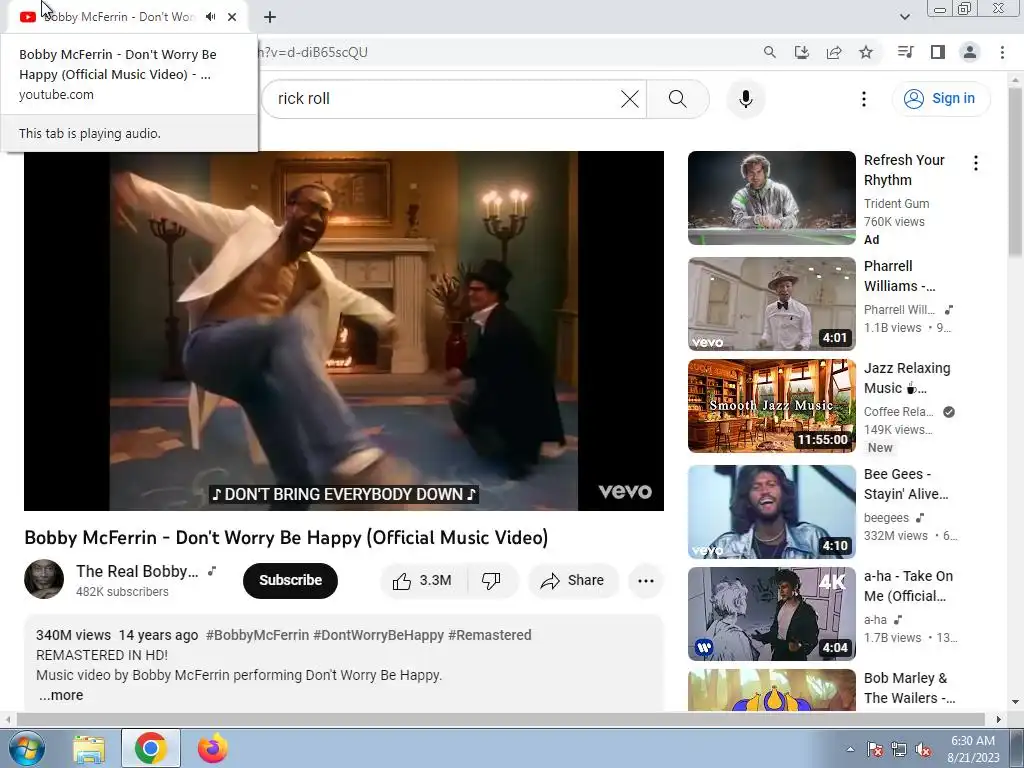Click '340M views' text in description
The width and height of the screenshot is (1024, 768).
coord(73,635)
